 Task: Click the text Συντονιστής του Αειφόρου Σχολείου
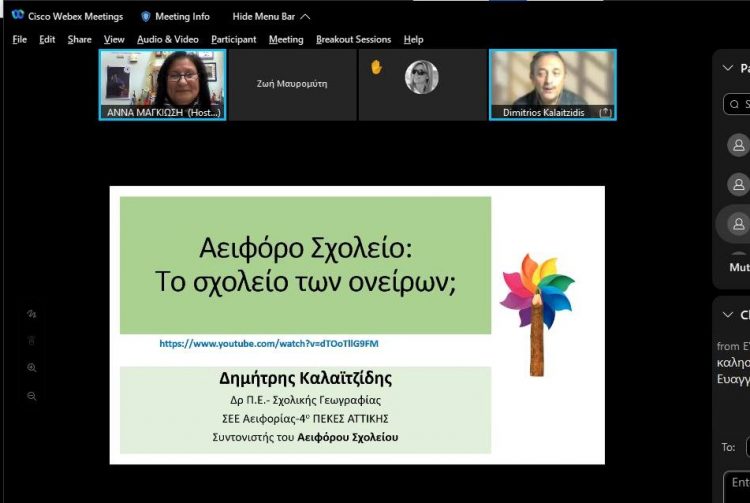(306, 437)
